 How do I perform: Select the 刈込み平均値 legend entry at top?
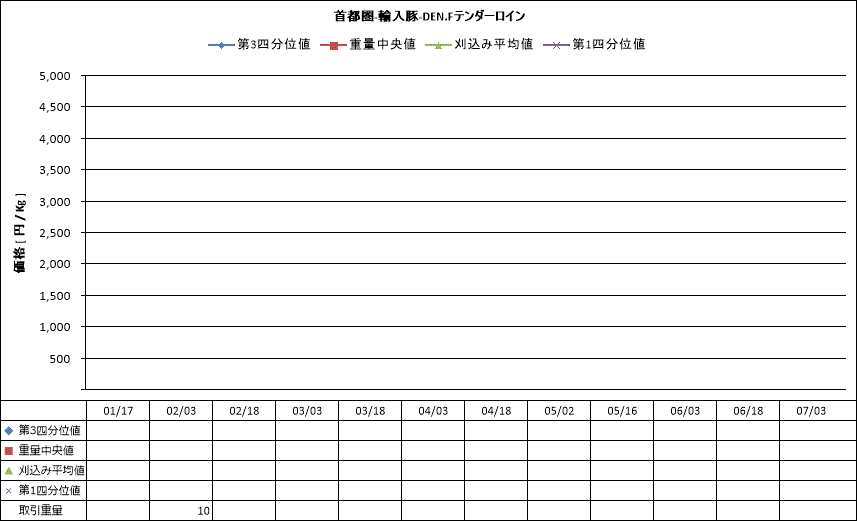pyautogui.click(x=479, y=44)
